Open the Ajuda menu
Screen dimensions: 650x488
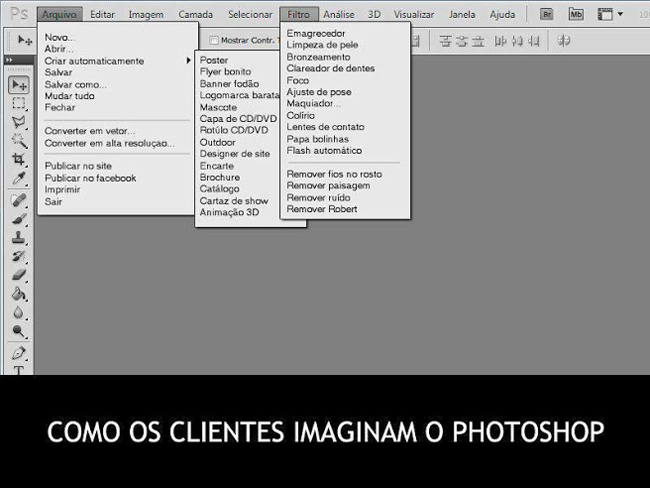click(x=502, y=15)
